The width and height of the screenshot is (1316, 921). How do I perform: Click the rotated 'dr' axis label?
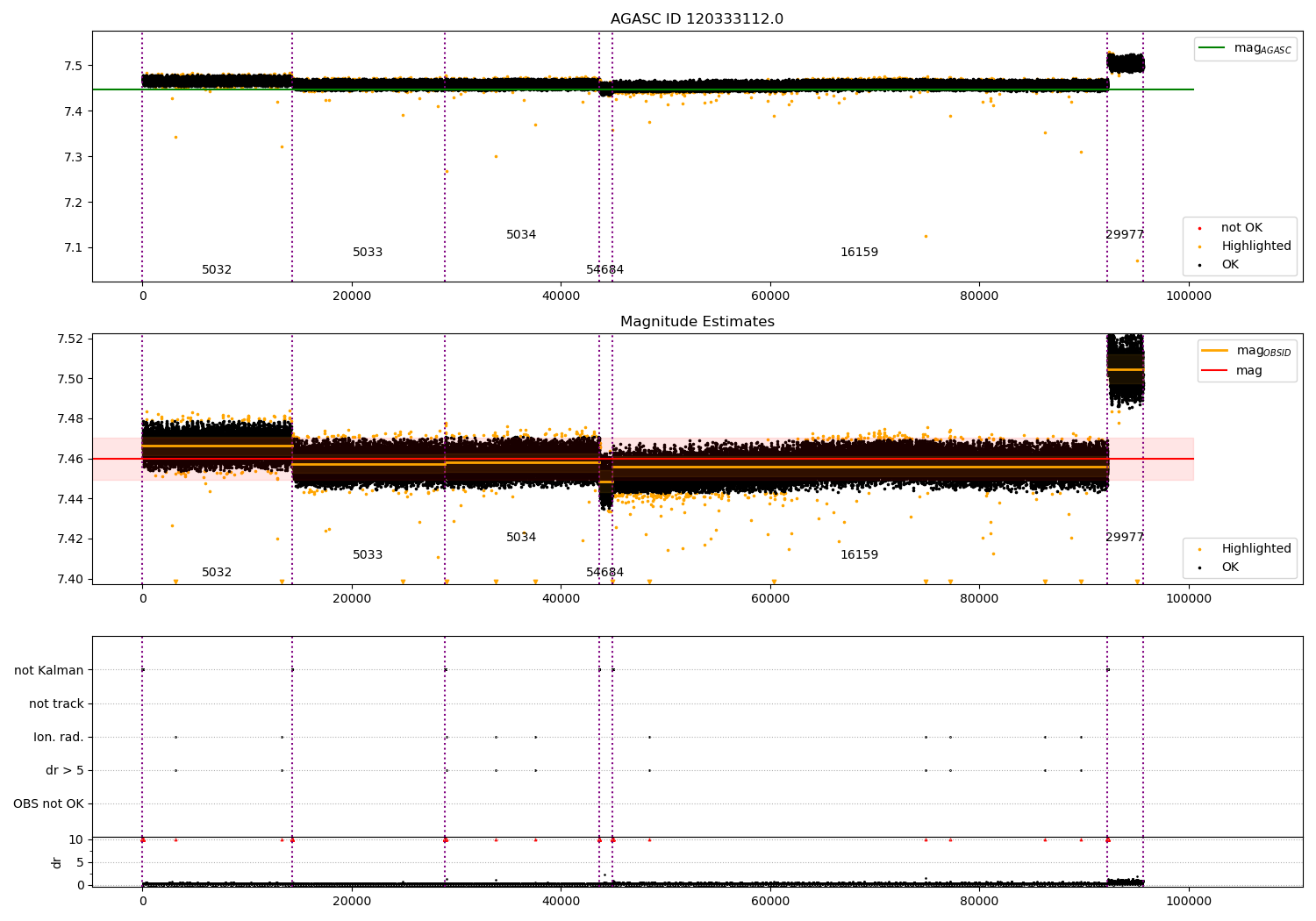(x=57, y=862)
